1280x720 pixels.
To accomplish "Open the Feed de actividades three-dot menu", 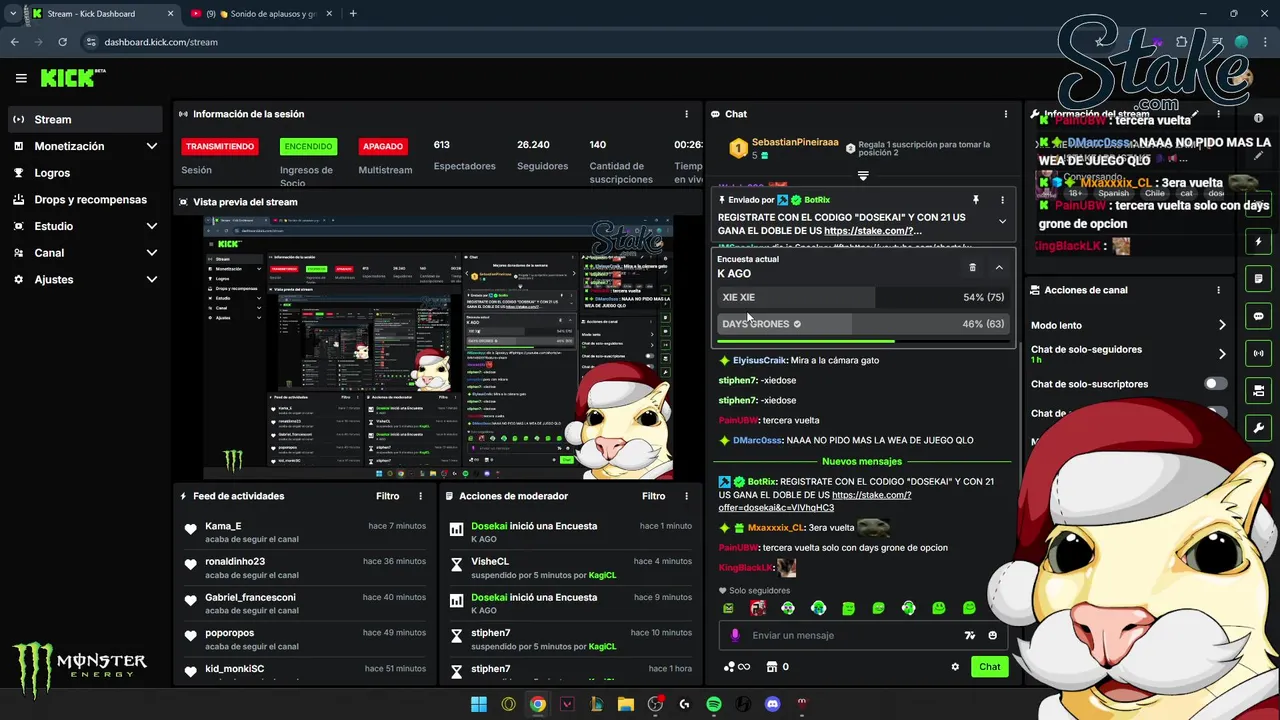I will coord(420,496).
